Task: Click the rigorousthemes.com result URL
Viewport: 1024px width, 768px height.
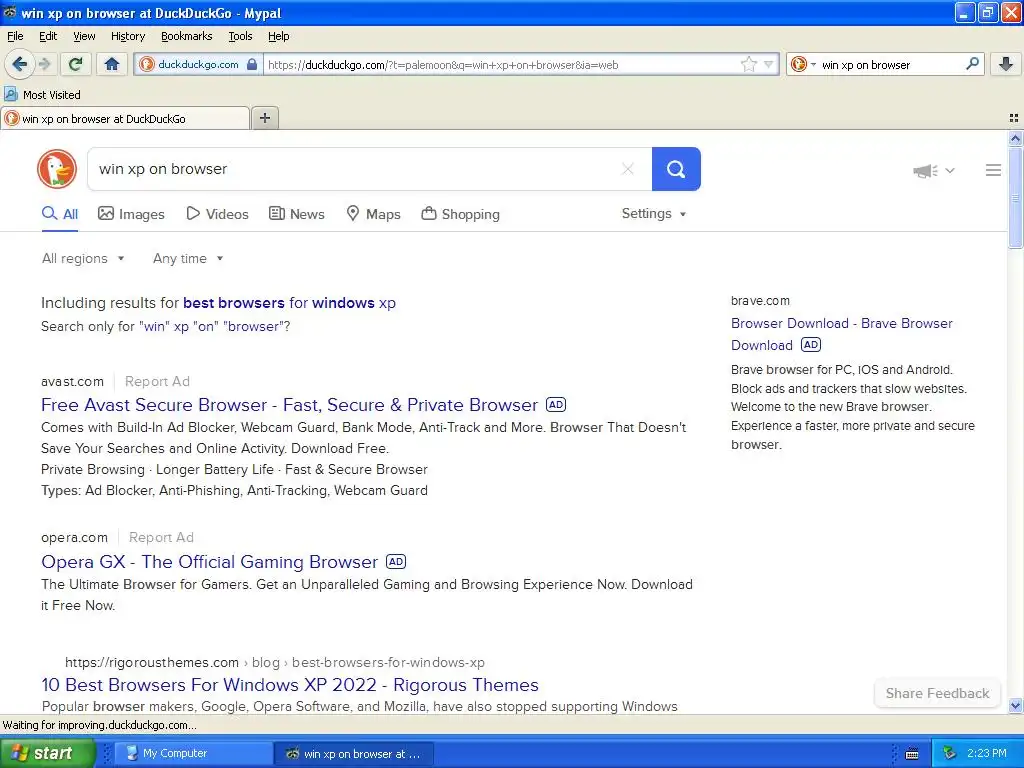Action: pyautogui.click(x=274, y=662)
